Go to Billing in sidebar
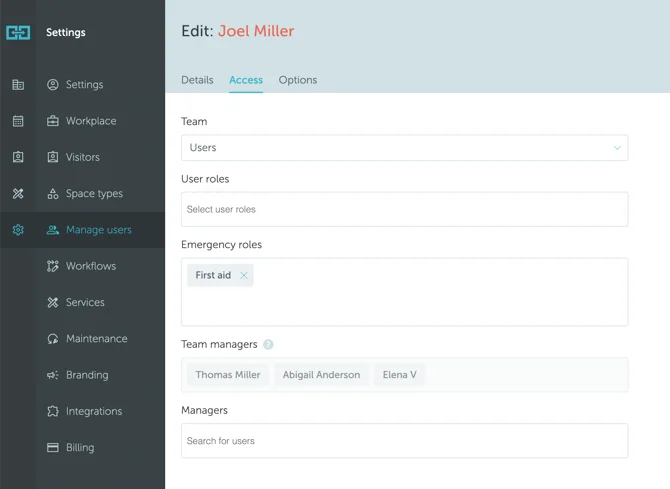This screenshot has width=670, height=489. coord(80,448)
